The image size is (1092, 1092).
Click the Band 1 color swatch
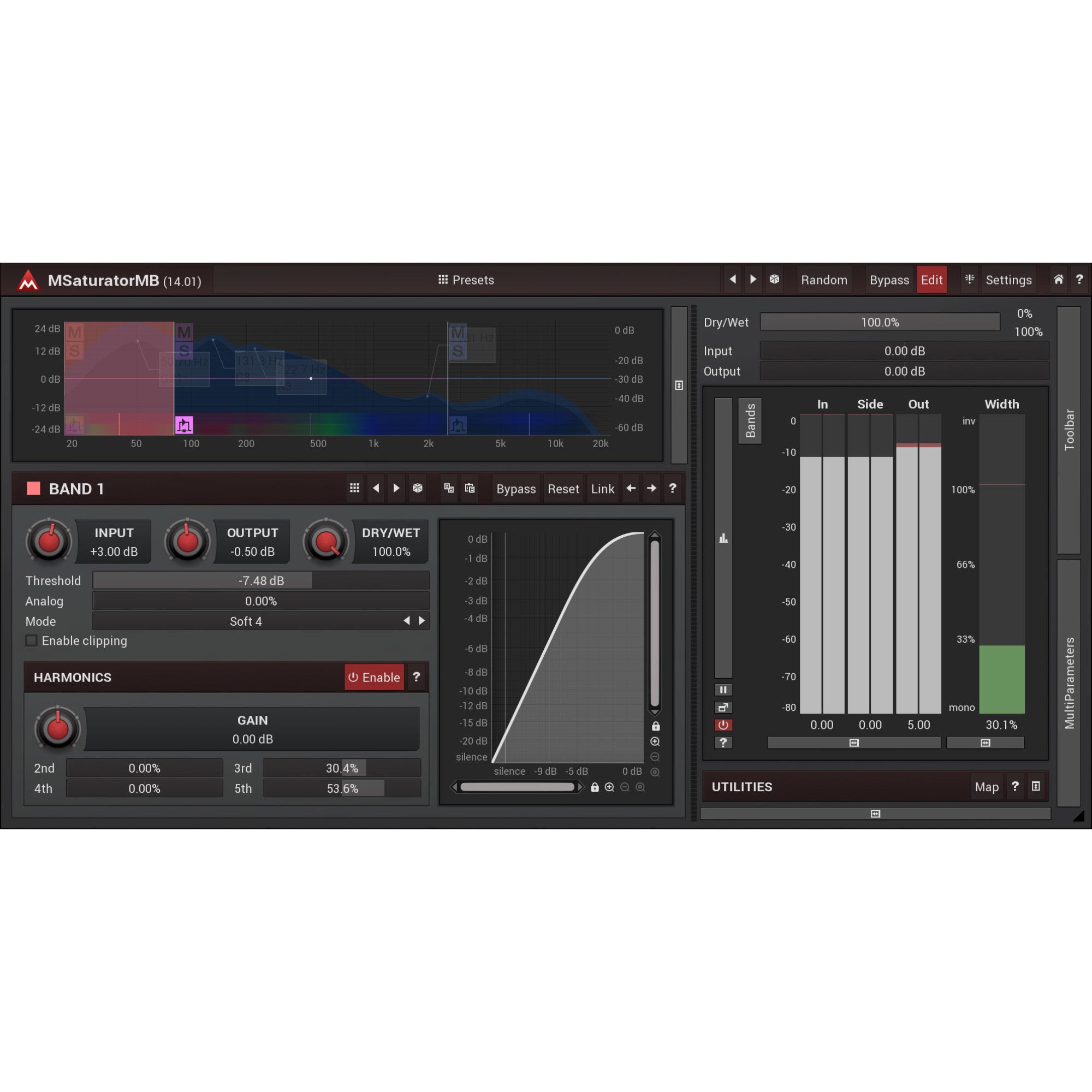point(33,488)
